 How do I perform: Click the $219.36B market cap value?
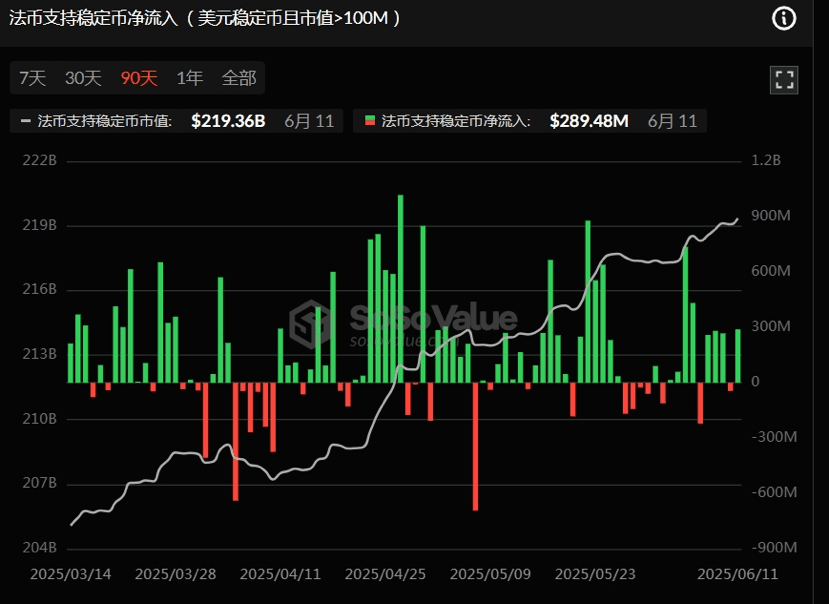coord(228,121)
